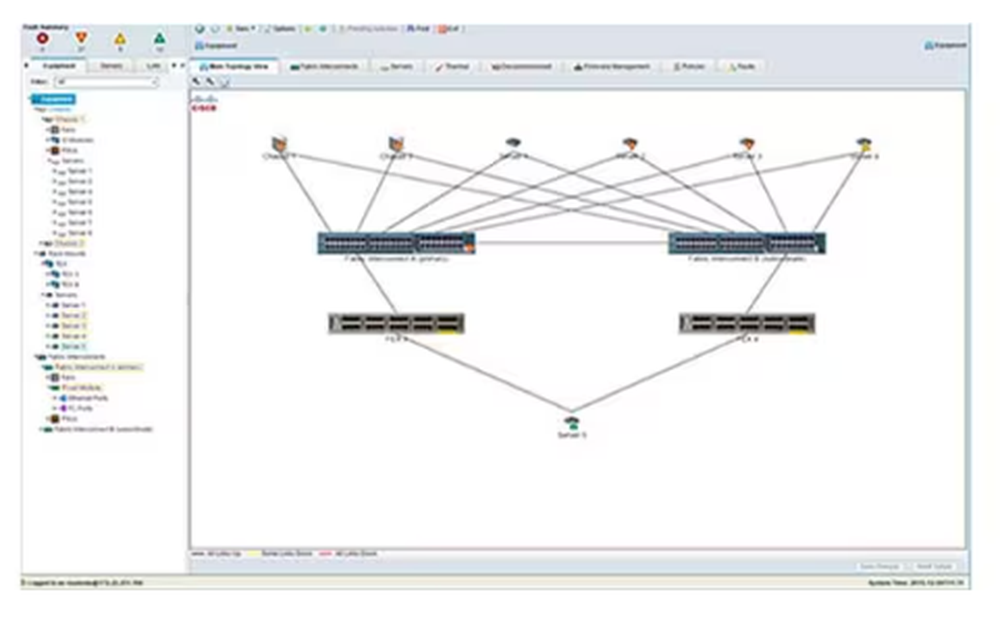Click the Save Changes button
This screenshot has width=1000, height=621.
(x=879, y=566)
